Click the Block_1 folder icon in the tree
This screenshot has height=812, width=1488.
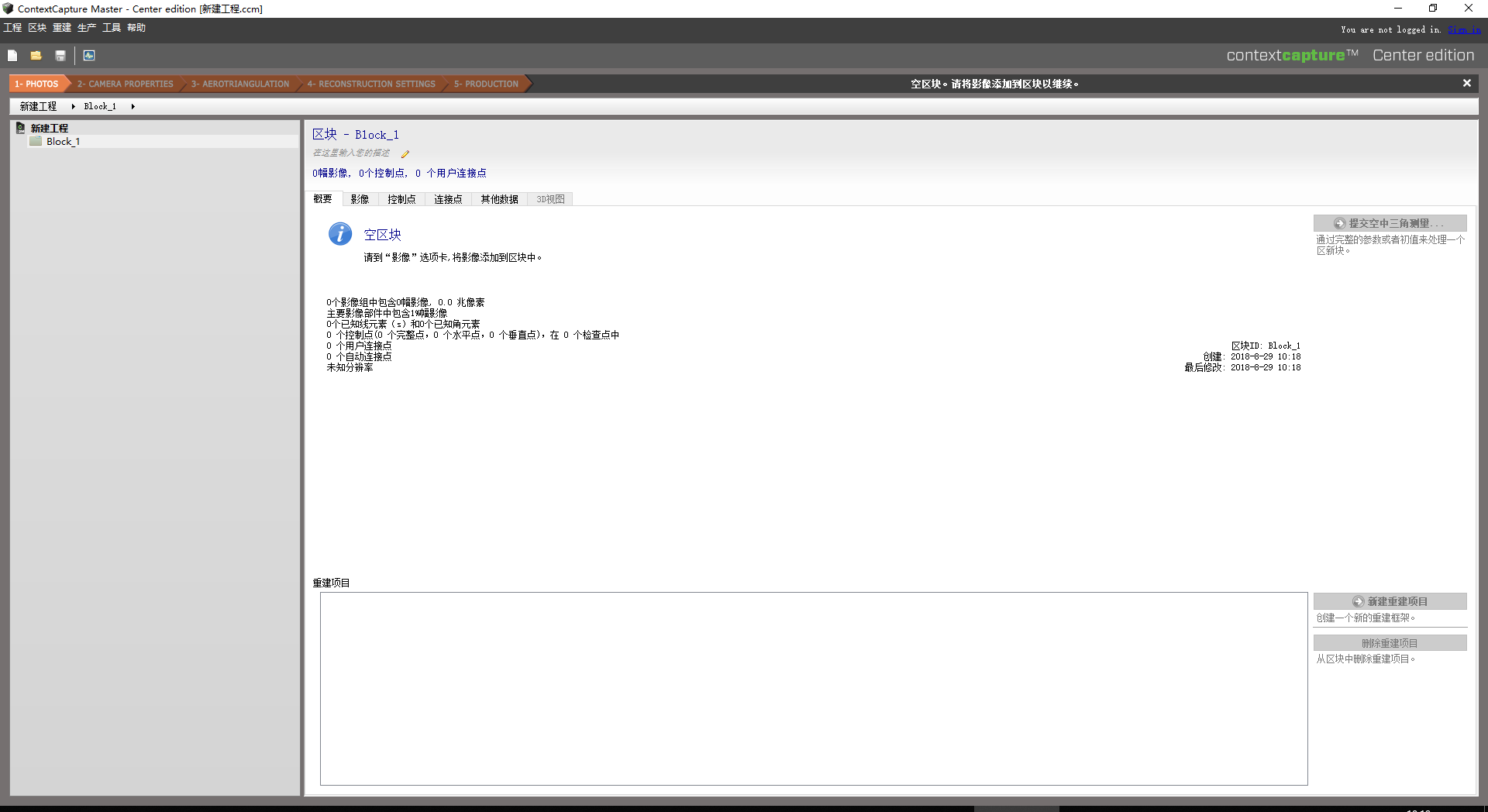[x=36, y=141]
